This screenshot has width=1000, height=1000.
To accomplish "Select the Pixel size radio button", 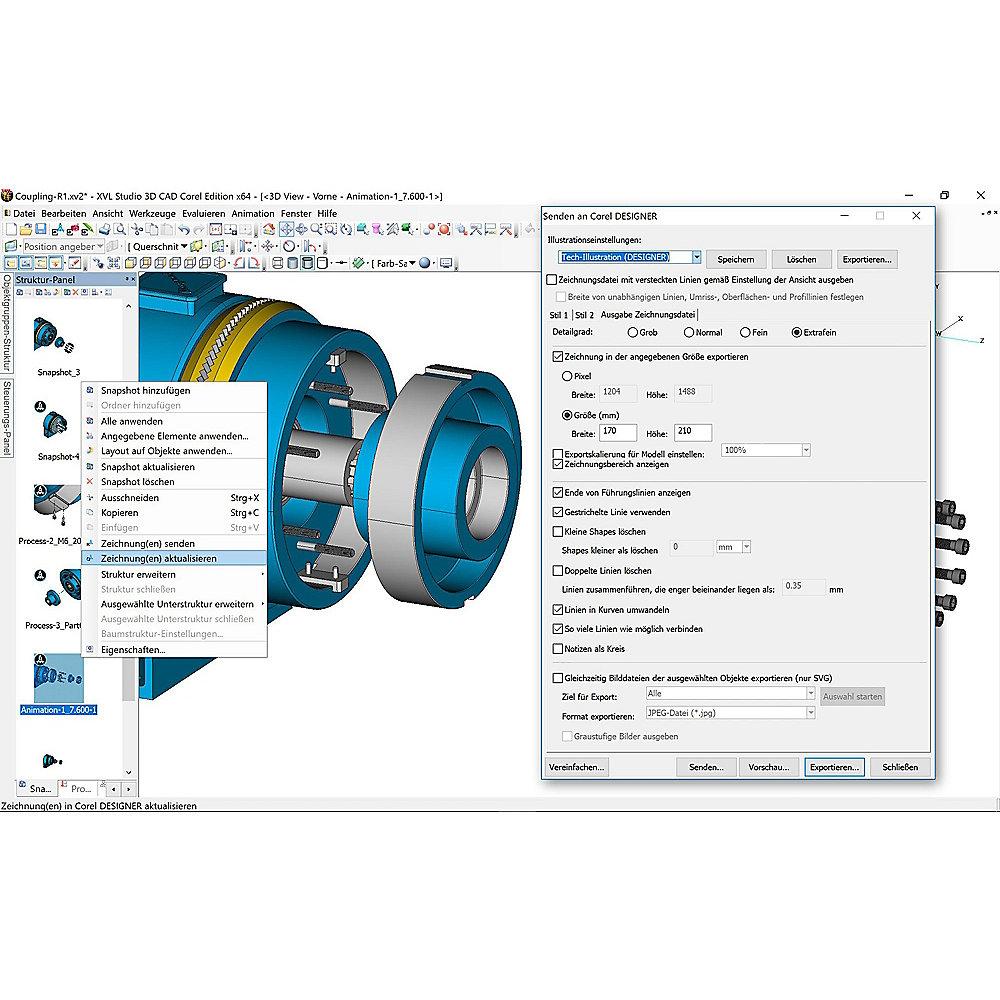I will click(x=569, y=376).
